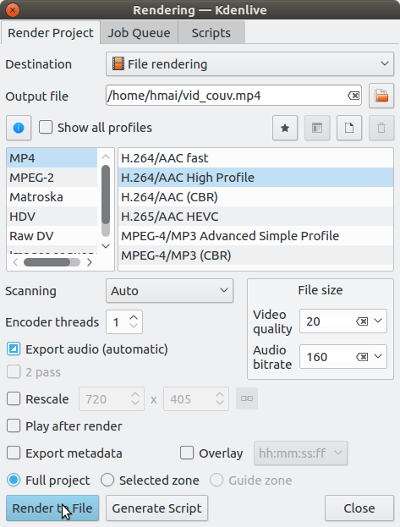Open the Destination dropdown
The height and width of the screenshot is (527, 400).
[x=250, y=64]
